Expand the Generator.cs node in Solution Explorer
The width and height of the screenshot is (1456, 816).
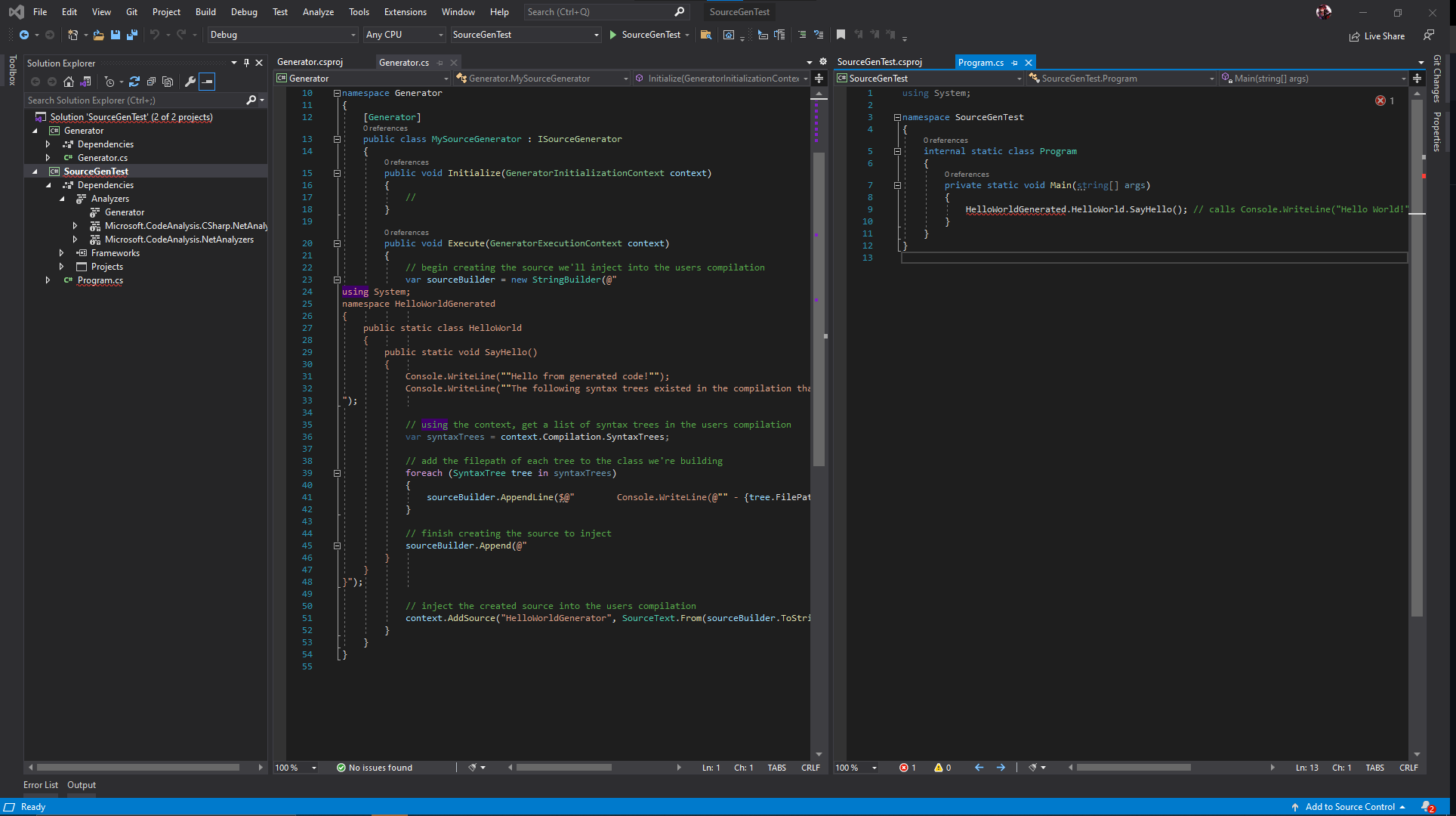(x=48, y=158)
